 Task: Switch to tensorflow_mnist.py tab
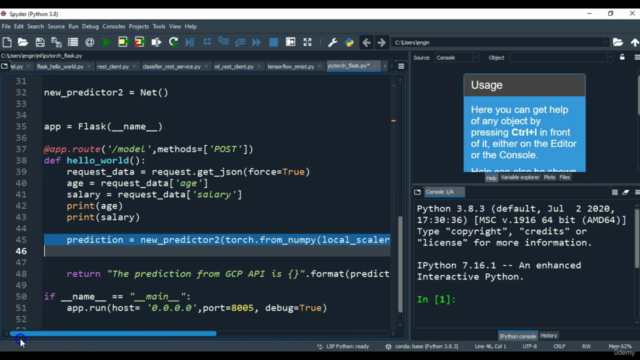point(291,67)
